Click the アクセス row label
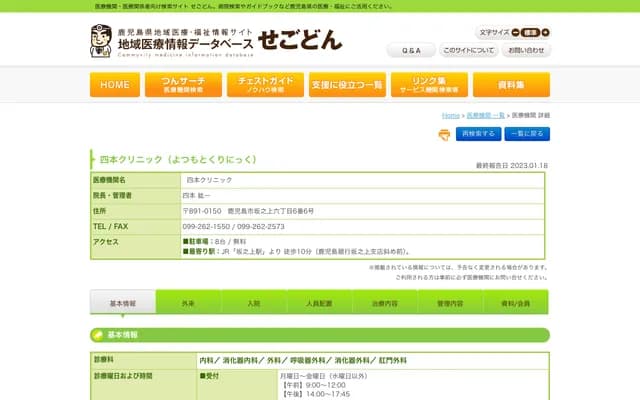 tap(106, 242)
